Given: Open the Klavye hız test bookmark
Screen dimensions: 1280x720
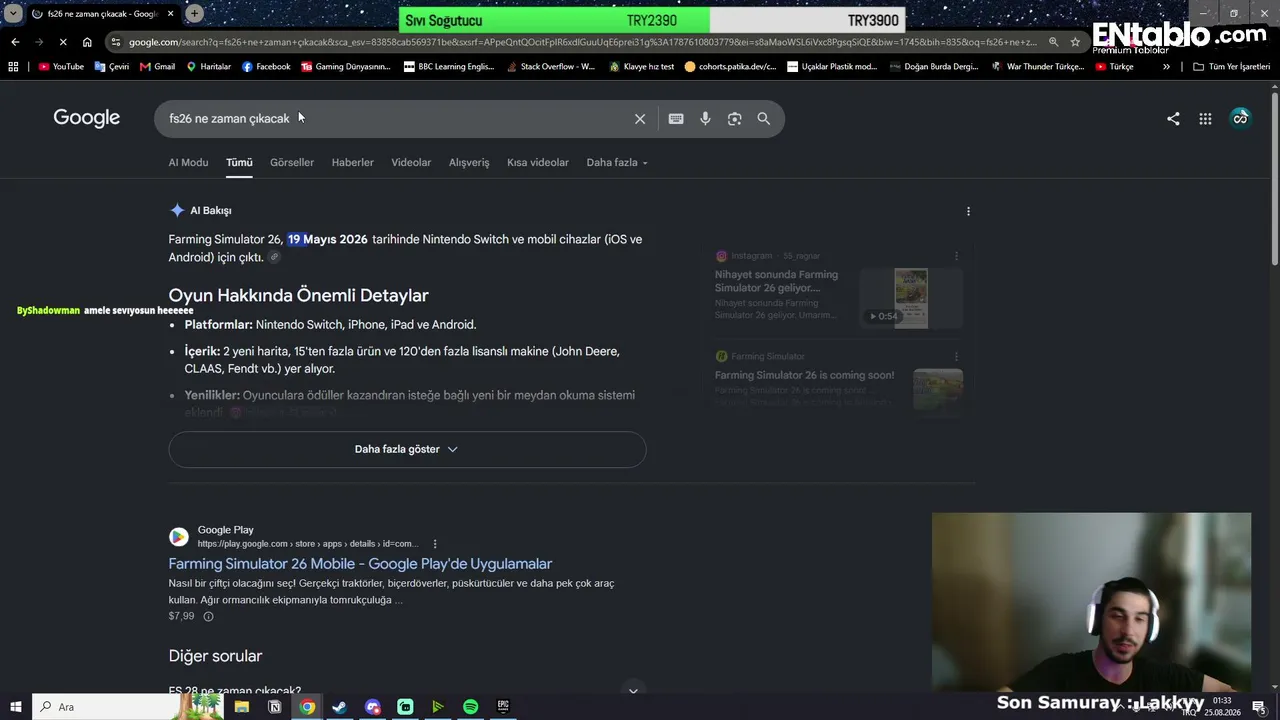Looking at the screenshot, I should (642, 67).
